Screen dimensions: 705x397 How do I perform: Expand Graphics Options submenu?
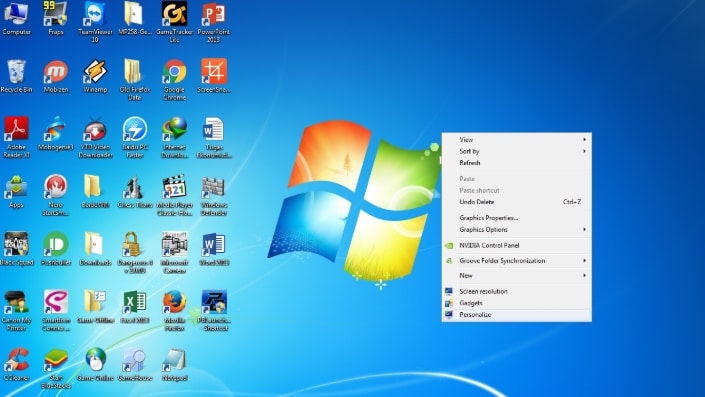(517, 229)
